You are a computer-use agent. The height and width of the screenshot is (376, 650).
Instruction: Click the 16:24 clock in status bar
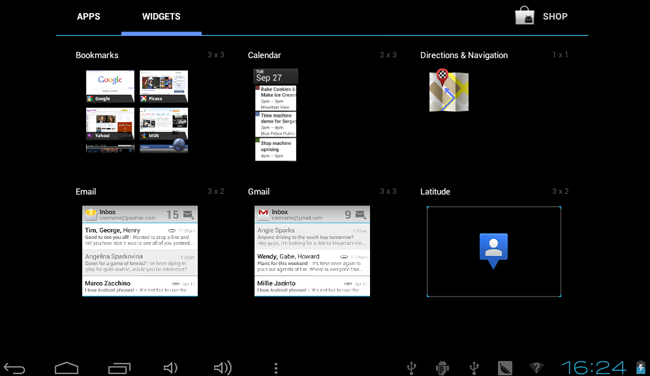click(594, 368)
